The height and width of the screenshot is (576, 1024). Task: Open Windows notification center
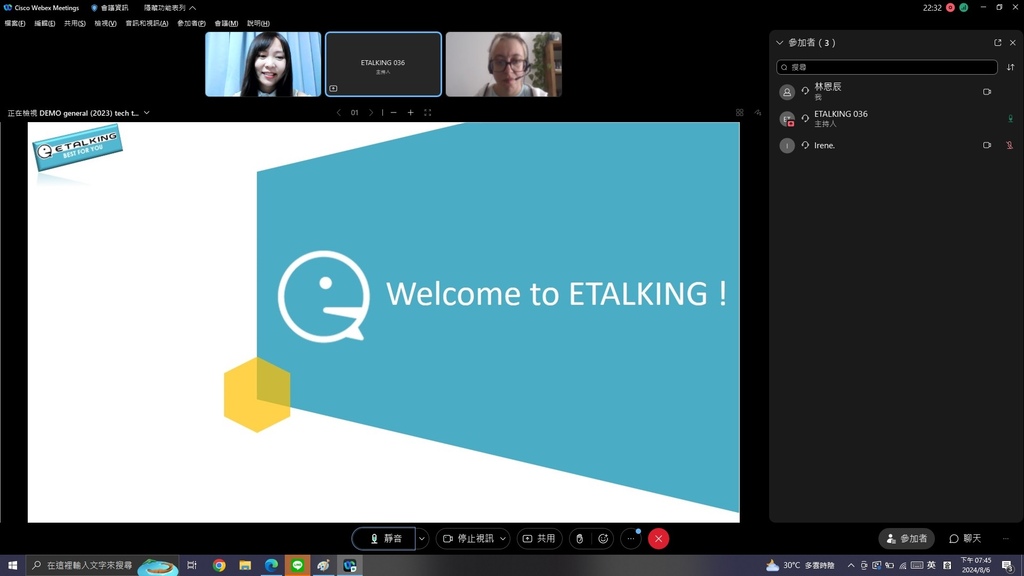(1008, 566)
